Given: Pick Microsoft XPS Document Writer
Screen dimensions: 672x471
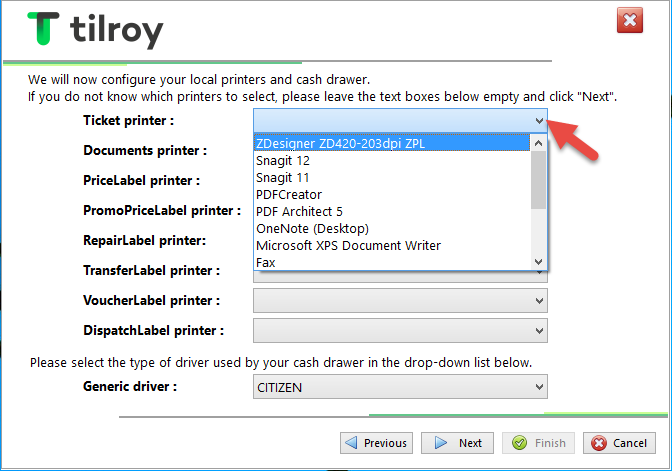Looking at the screenshot, I should coord(392,246).
